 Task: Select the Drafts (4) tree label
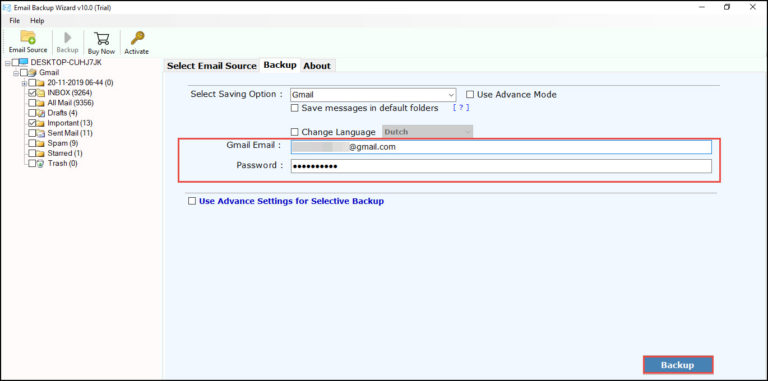click(x=62, y=113)
